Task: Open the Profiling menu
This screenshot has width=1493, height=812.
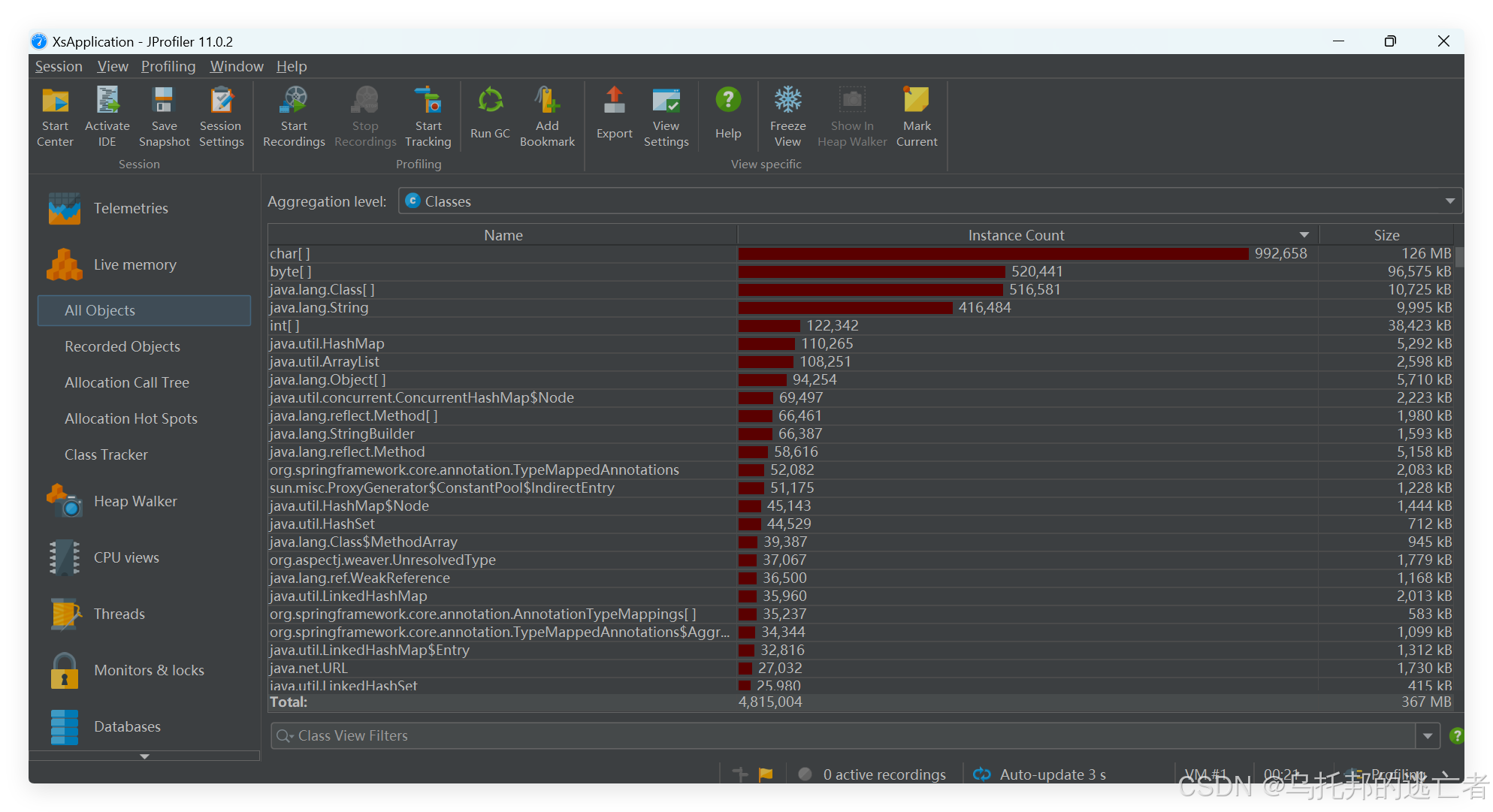Action: pos(168,66)
